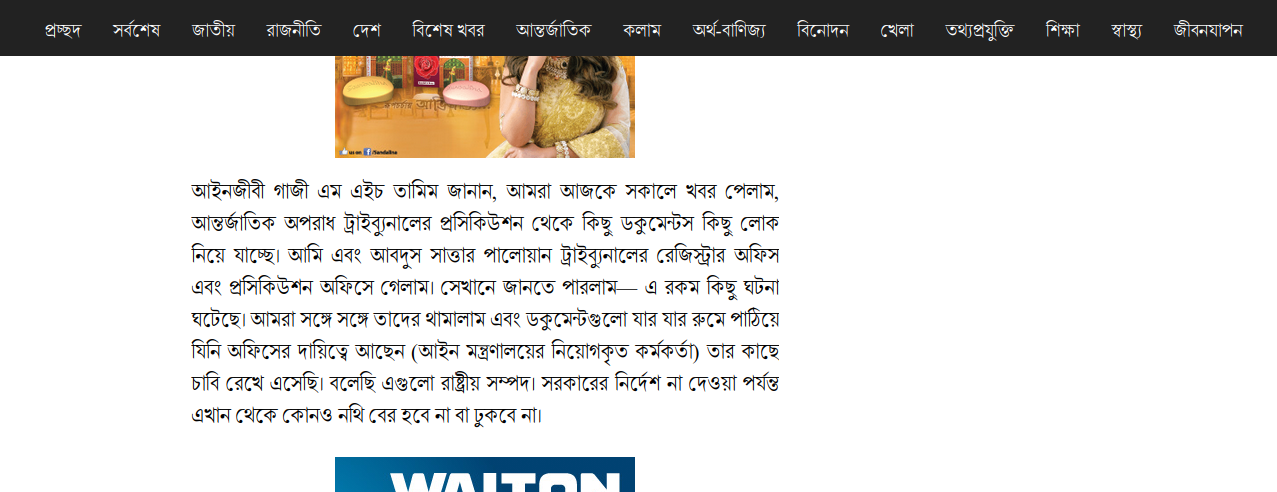1277x492 pixels.
Task: Click the pink soap bar in the ad
Action: pos(466,93)
